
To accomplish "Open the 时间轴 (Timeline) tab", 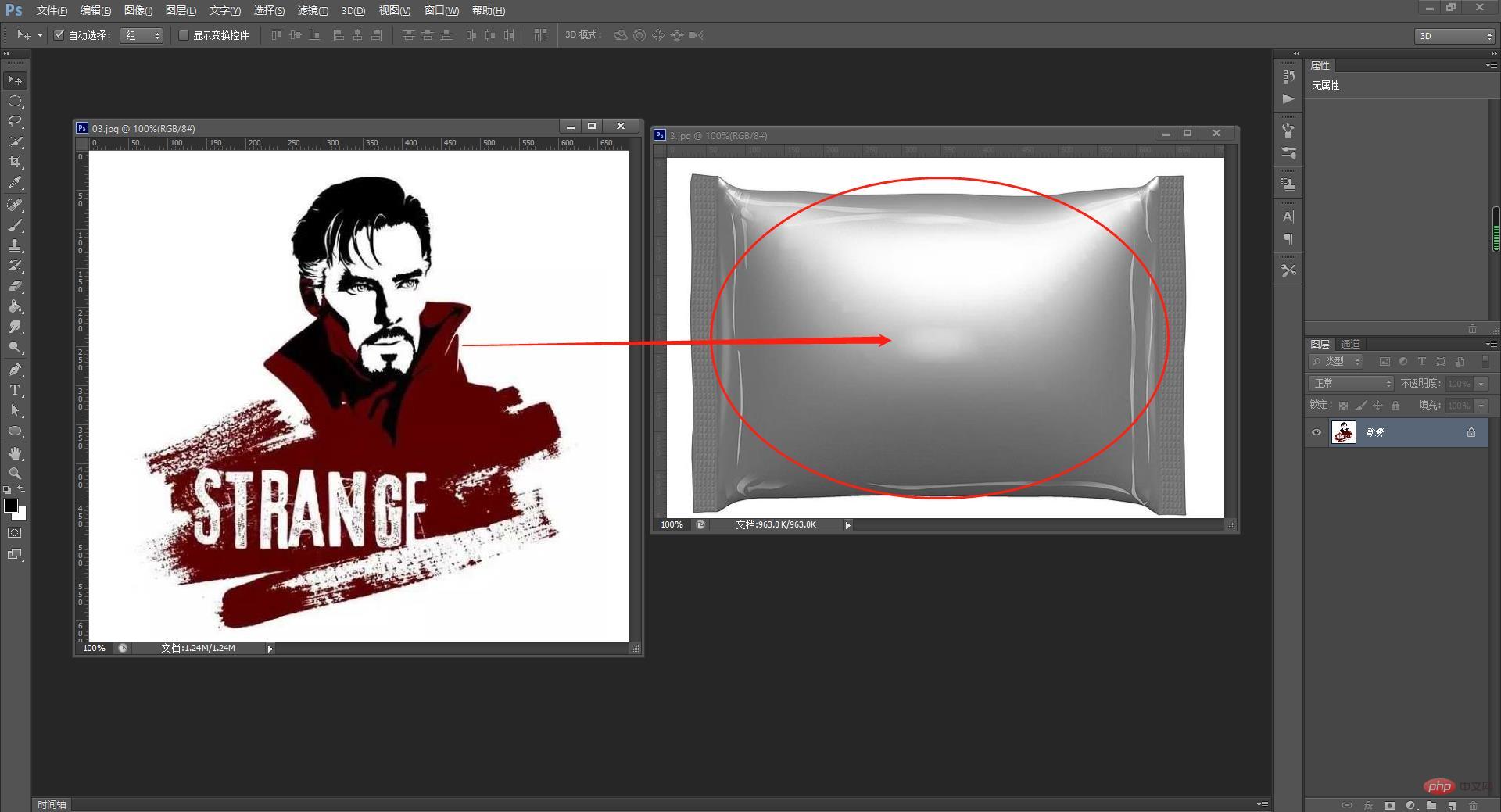I will click(52, 805).
